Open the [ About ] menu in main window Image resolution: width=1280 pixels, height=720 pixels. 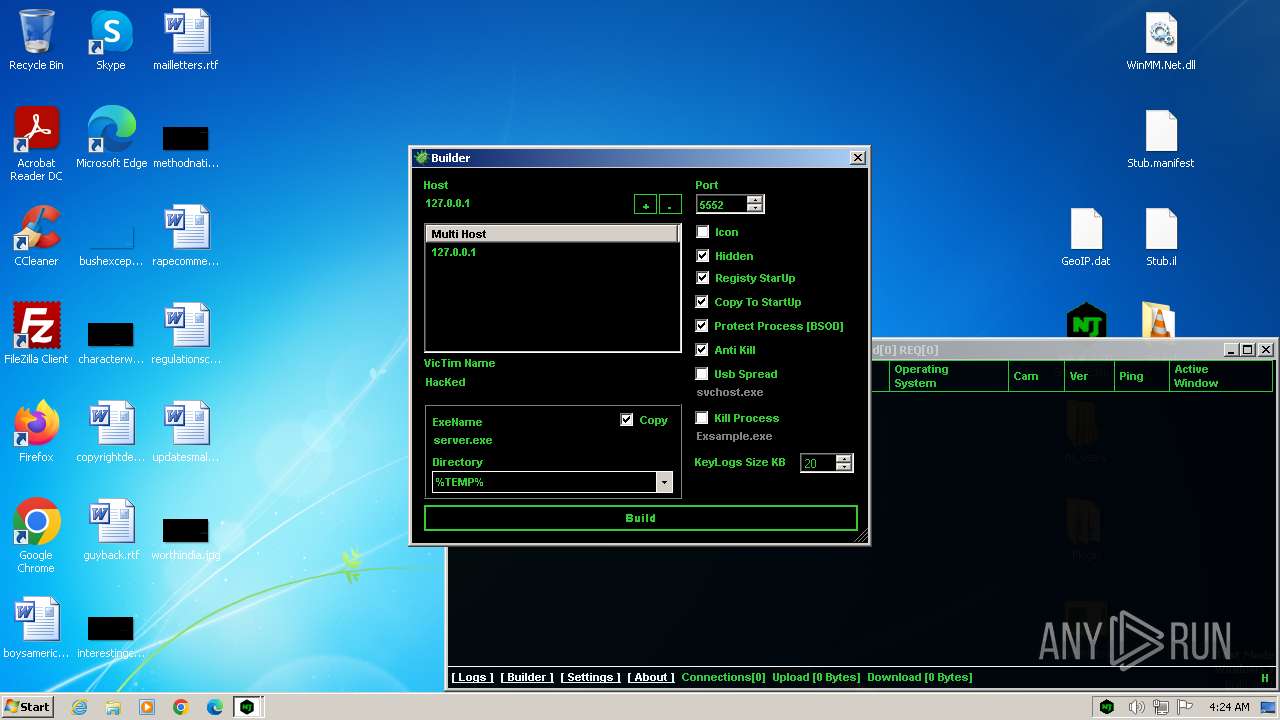pos(651,677)
